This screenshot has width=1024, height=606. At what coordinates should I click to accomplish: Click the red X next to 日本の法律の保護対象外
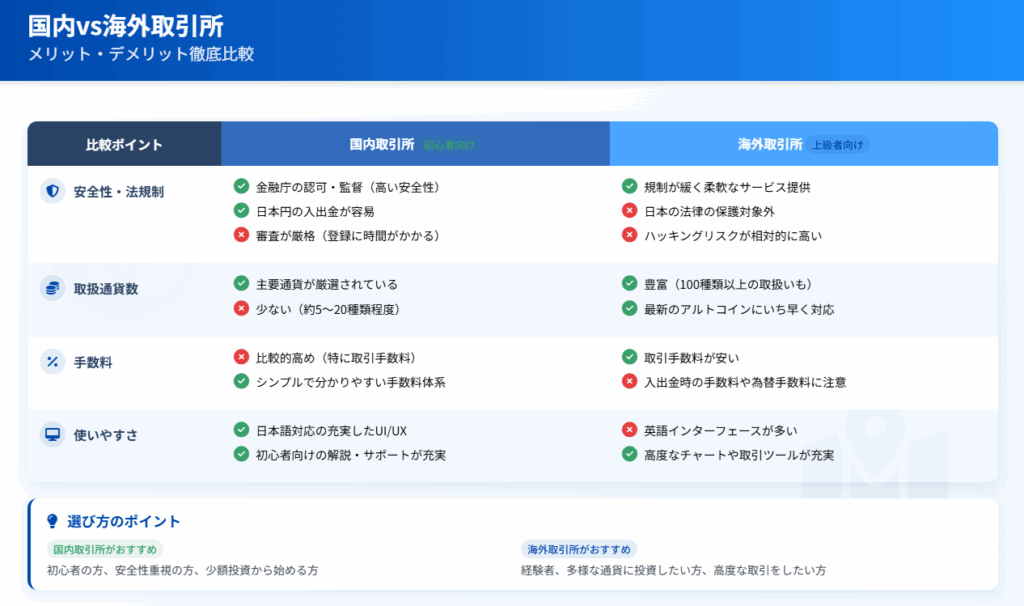tap(630, 210)
